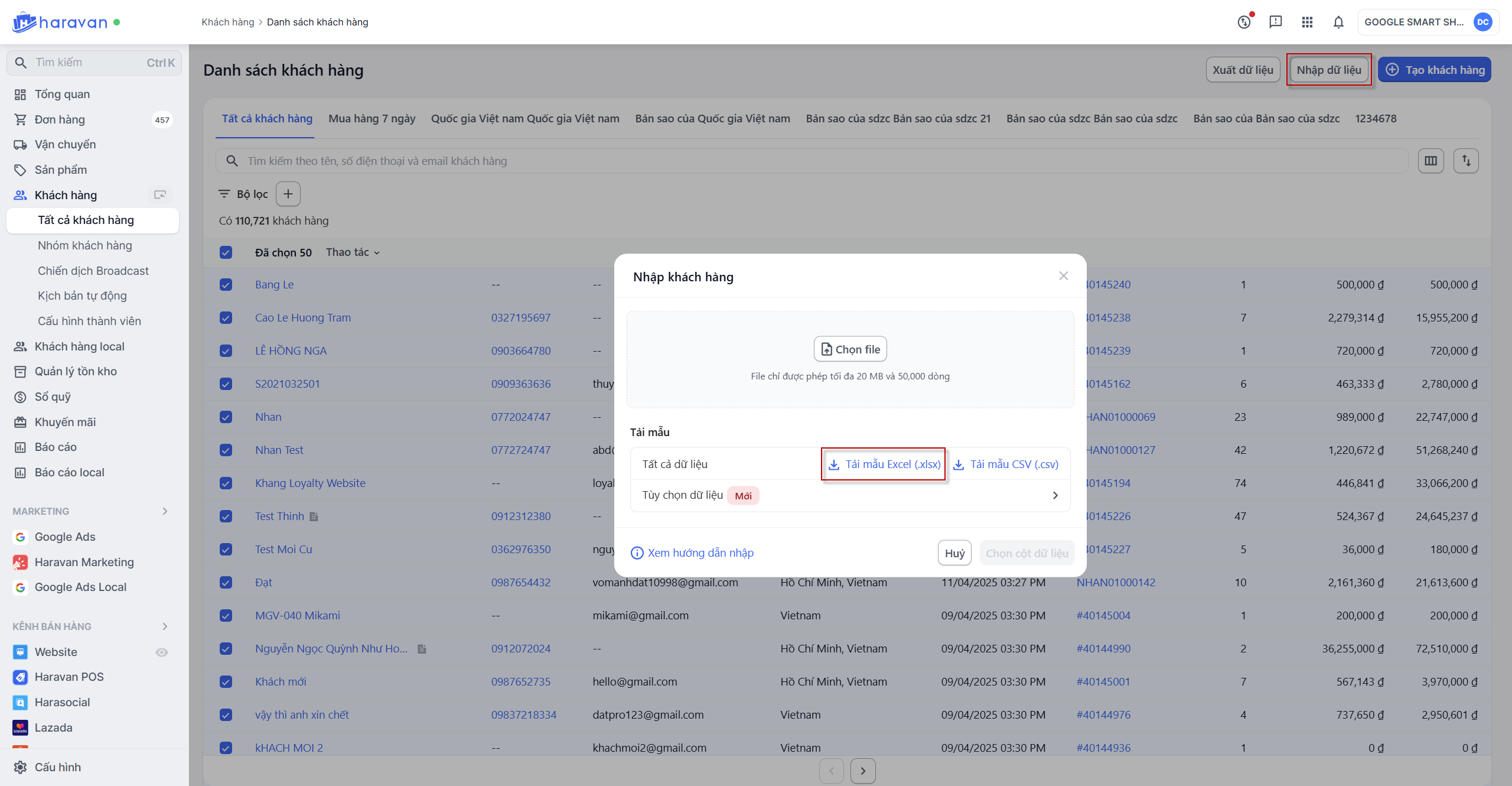Uncheck the select-all customers checkbox
The height and width of the screenshot is (786, 1512).
(226, 252)
